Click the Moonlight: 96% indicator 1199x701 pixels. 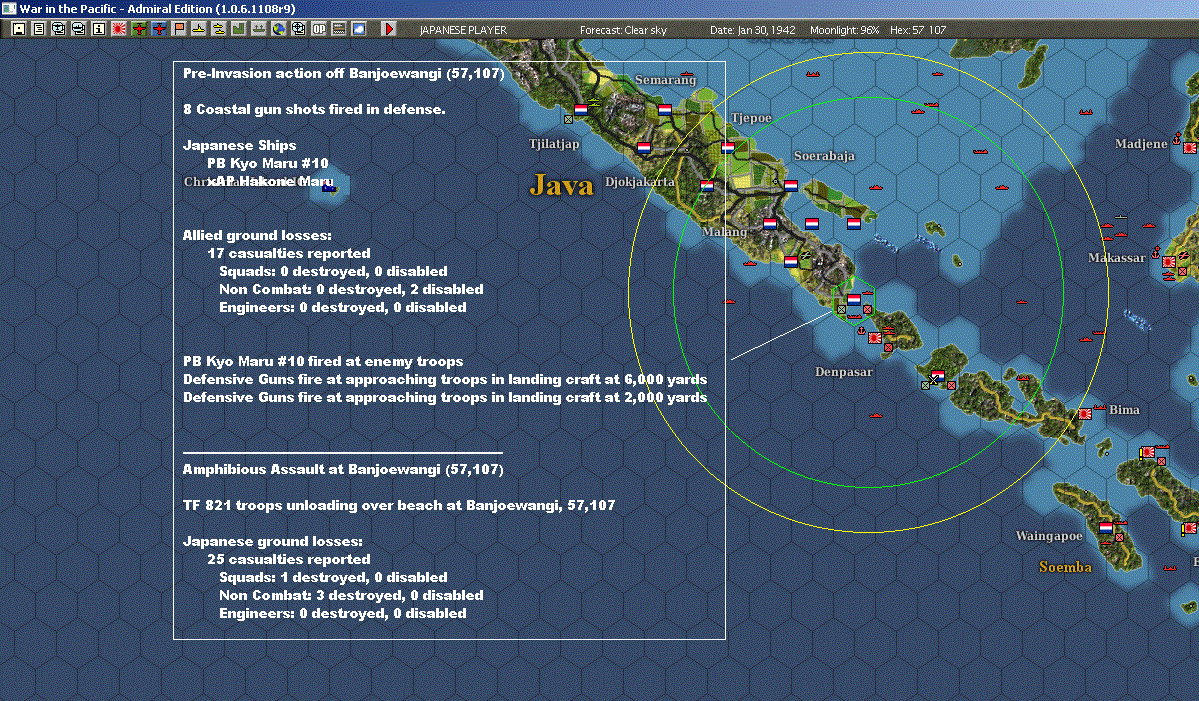click(844, 30)
